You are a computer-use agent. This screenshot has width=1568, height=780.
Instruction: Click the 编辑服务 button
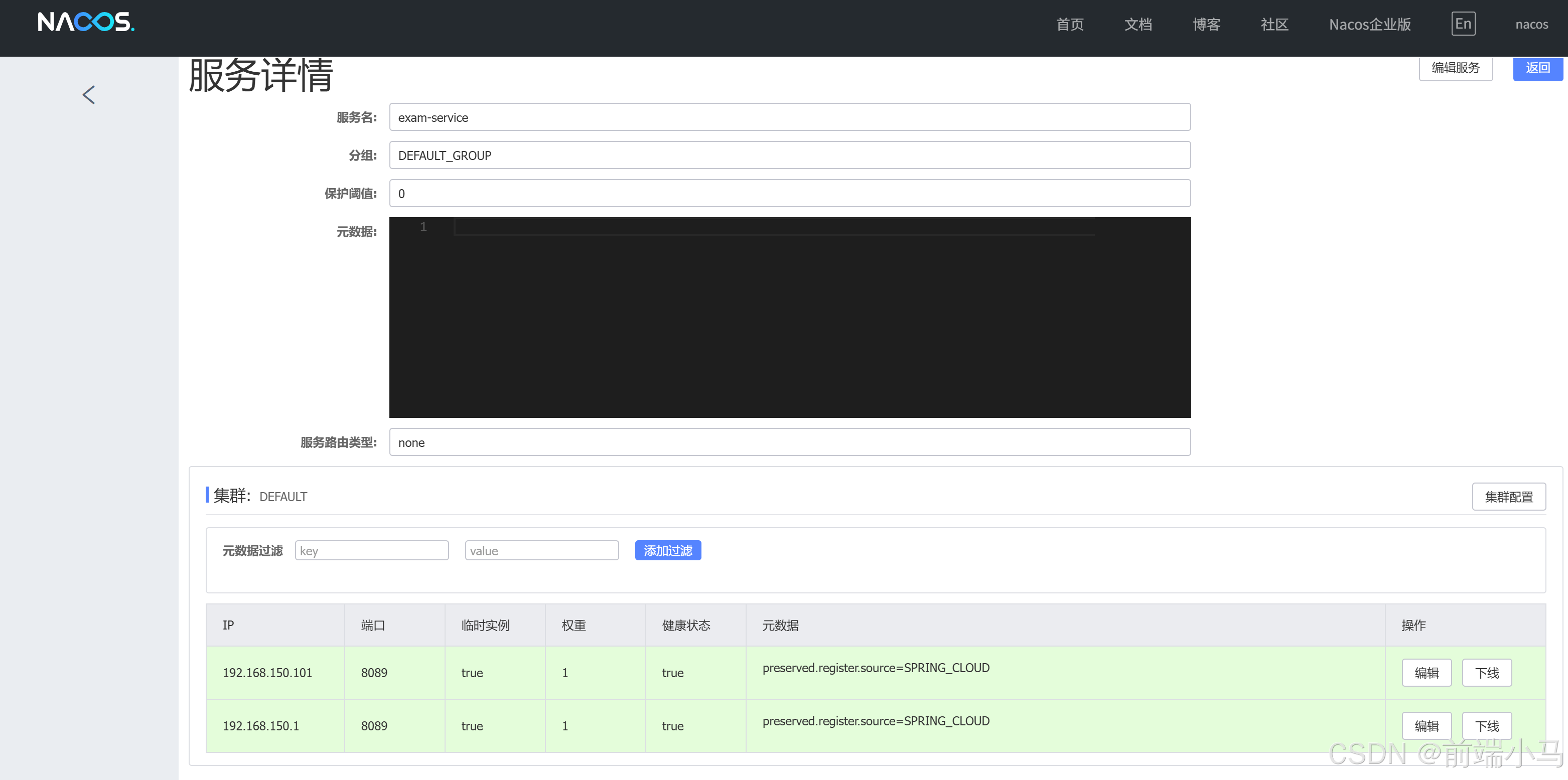(x=1455, y=68)
